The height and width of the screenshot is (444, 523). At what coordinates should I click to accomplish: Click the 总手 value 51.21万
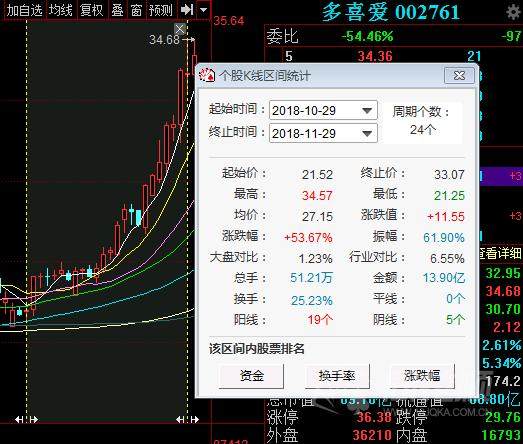point(311,278)
